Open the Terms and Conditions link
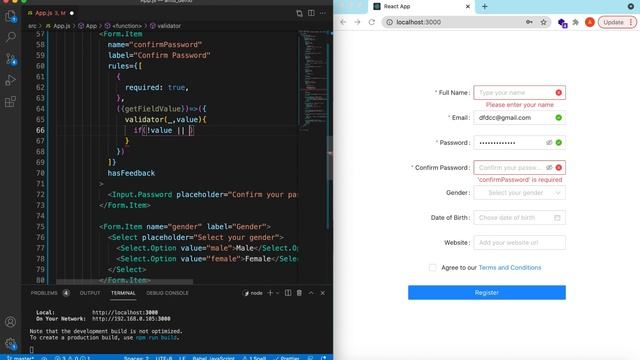 pyautogui.click(x=510, y=268)
